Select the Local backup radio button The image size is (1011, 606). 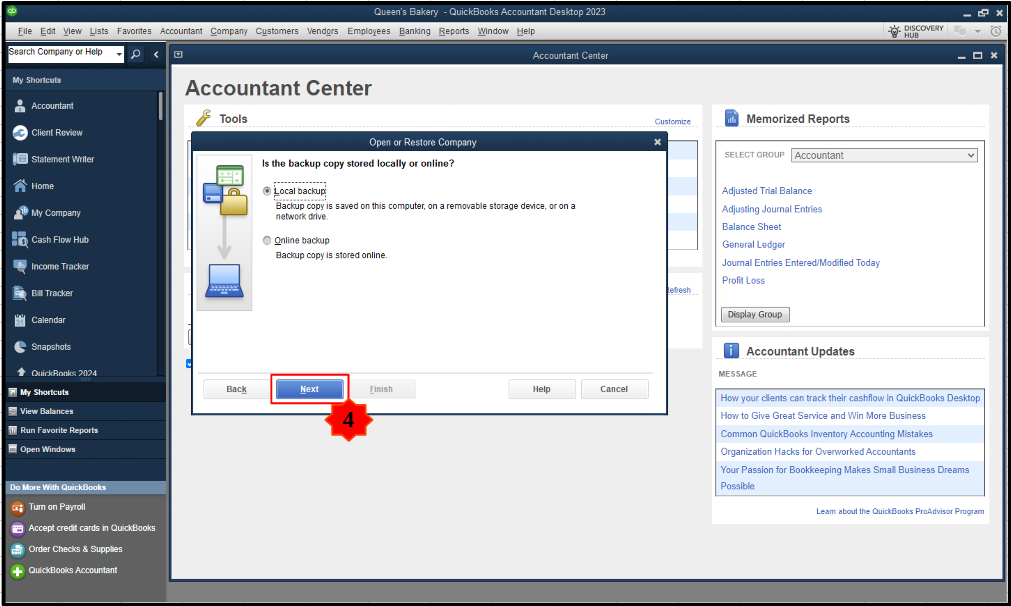pos(267,191)
